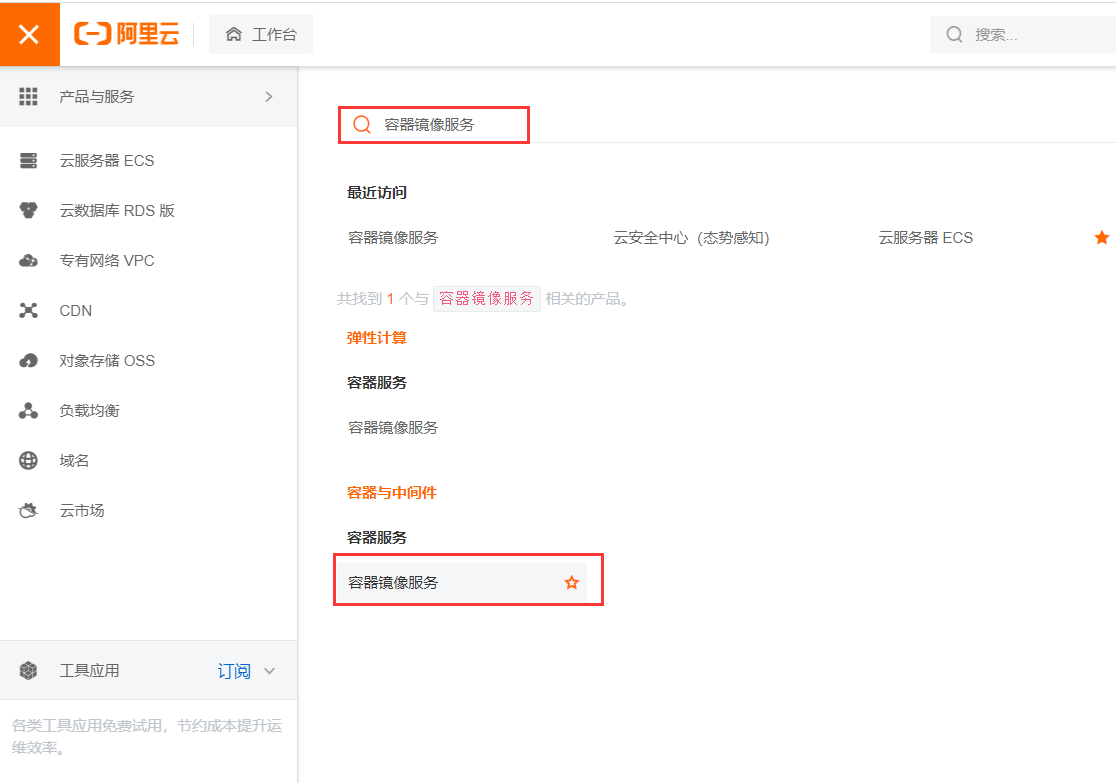Select the 容器与中间件 category heading
This screenshot has height=783, width=1116.
[x=391, y=493]
